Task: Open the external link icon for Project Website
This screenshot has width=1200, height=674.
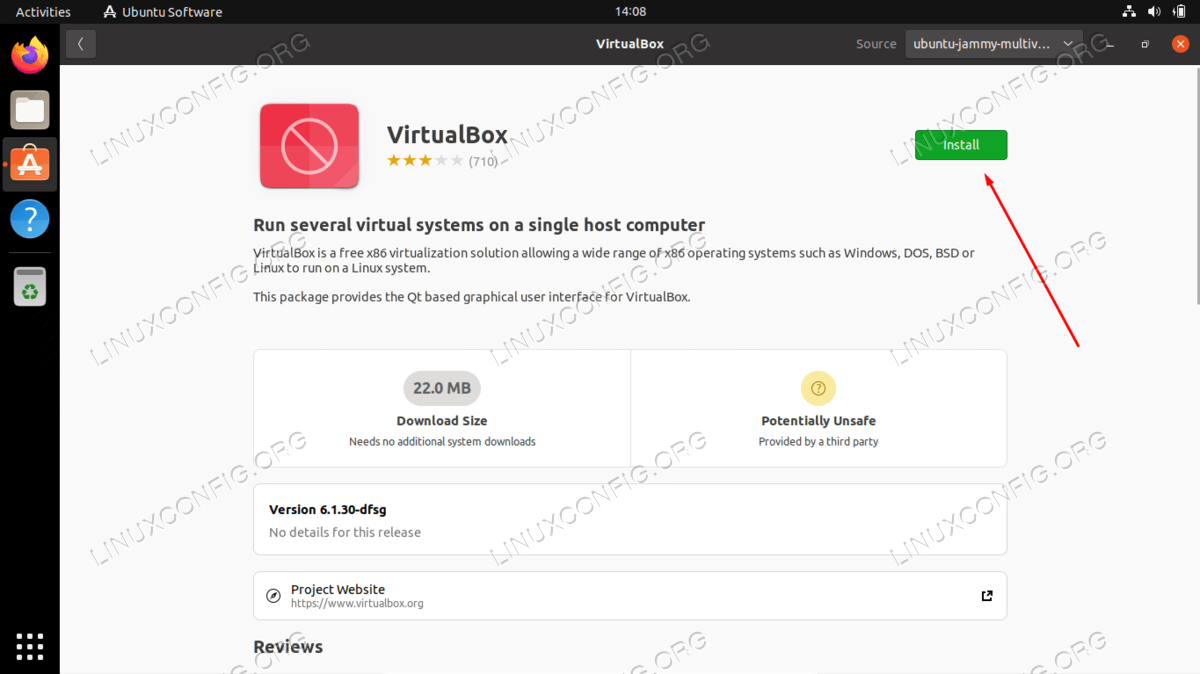Action: (987, 596)
